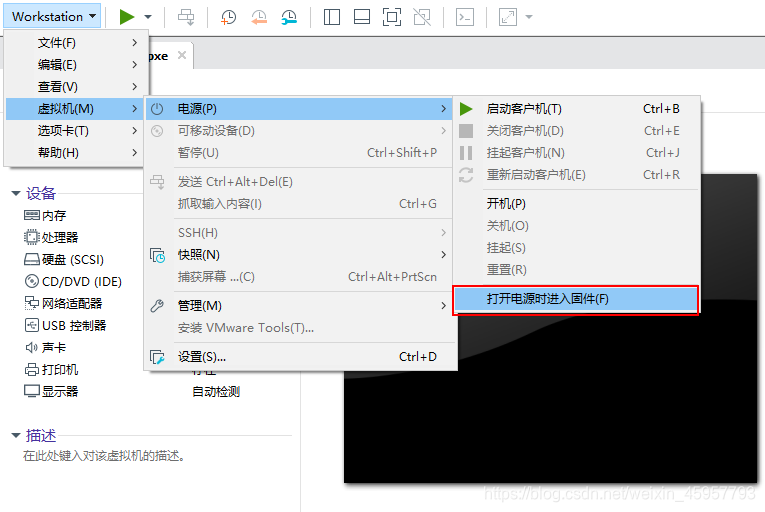Select the 虚拟机(M) menu item
Screen dimensions: 765x512
[x=75, y=108]
